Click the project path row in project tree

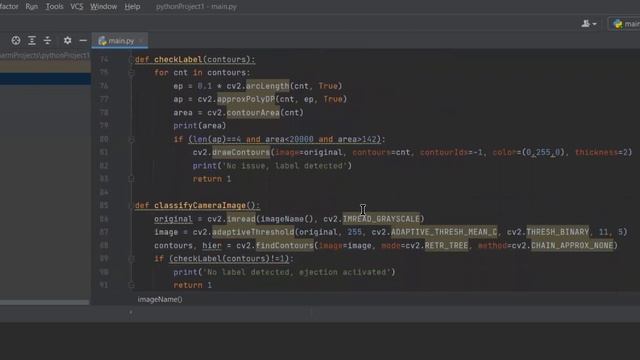click(x=45, y=56)
